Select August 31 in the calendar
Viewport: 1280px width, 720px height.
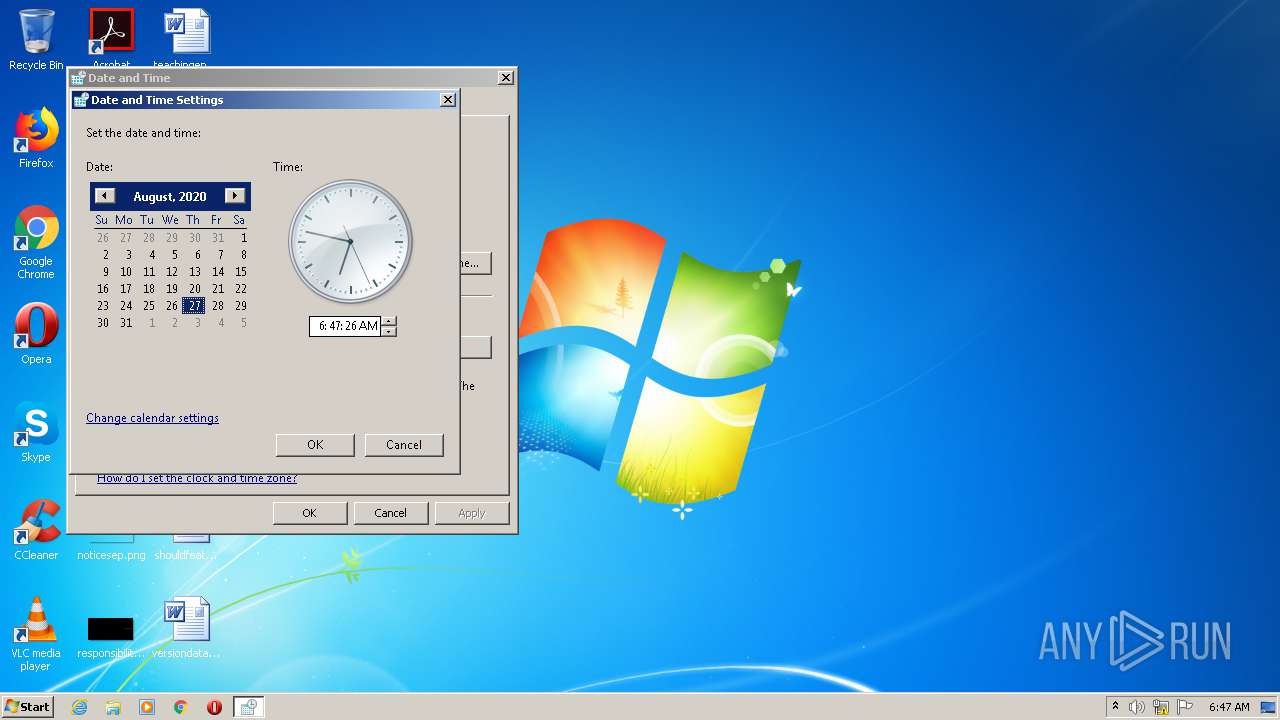tap(126, 323)
